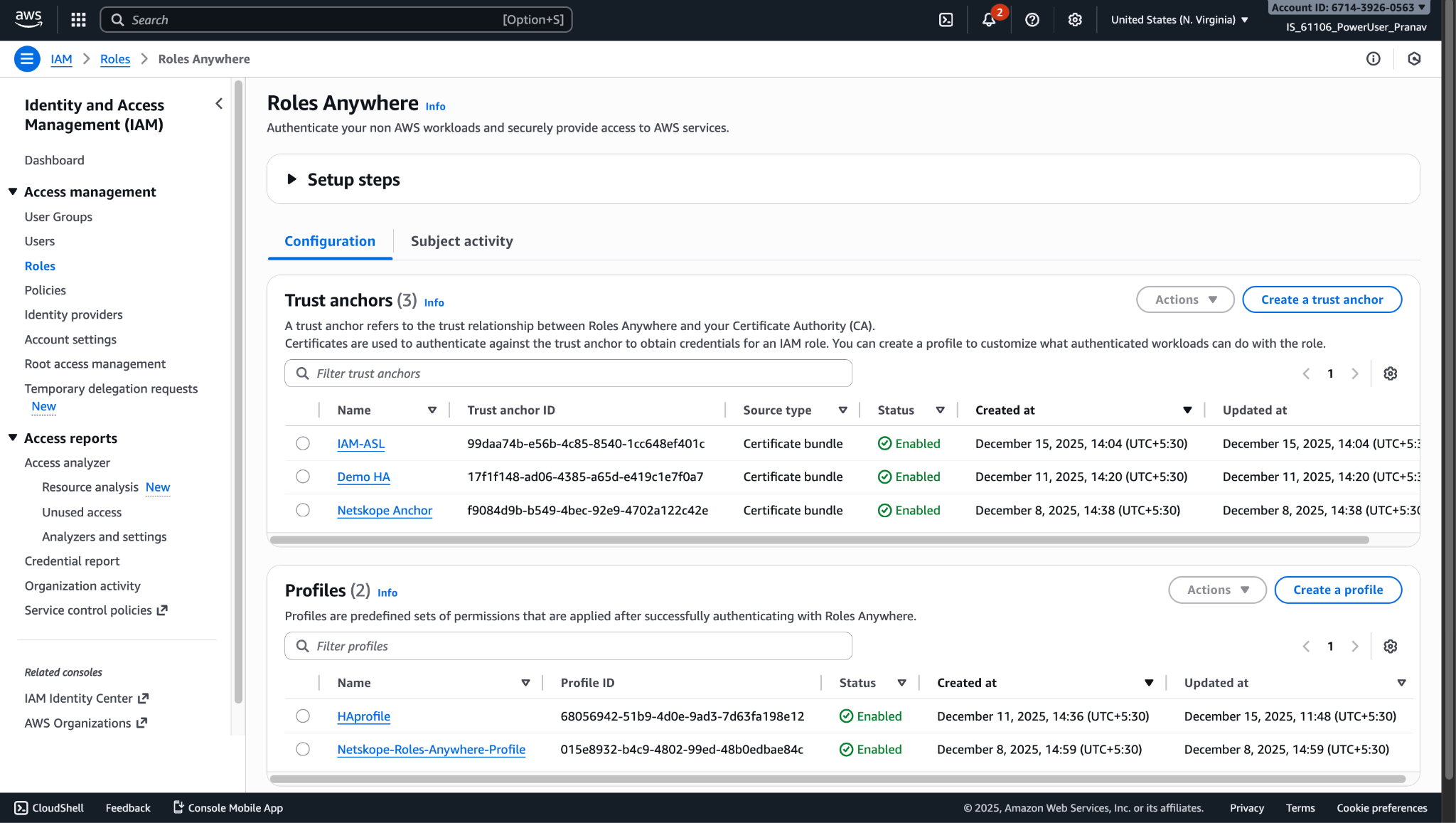Click Create a profile button
This screenshot has width=1456, height=823.
(x=1338, y=590)
